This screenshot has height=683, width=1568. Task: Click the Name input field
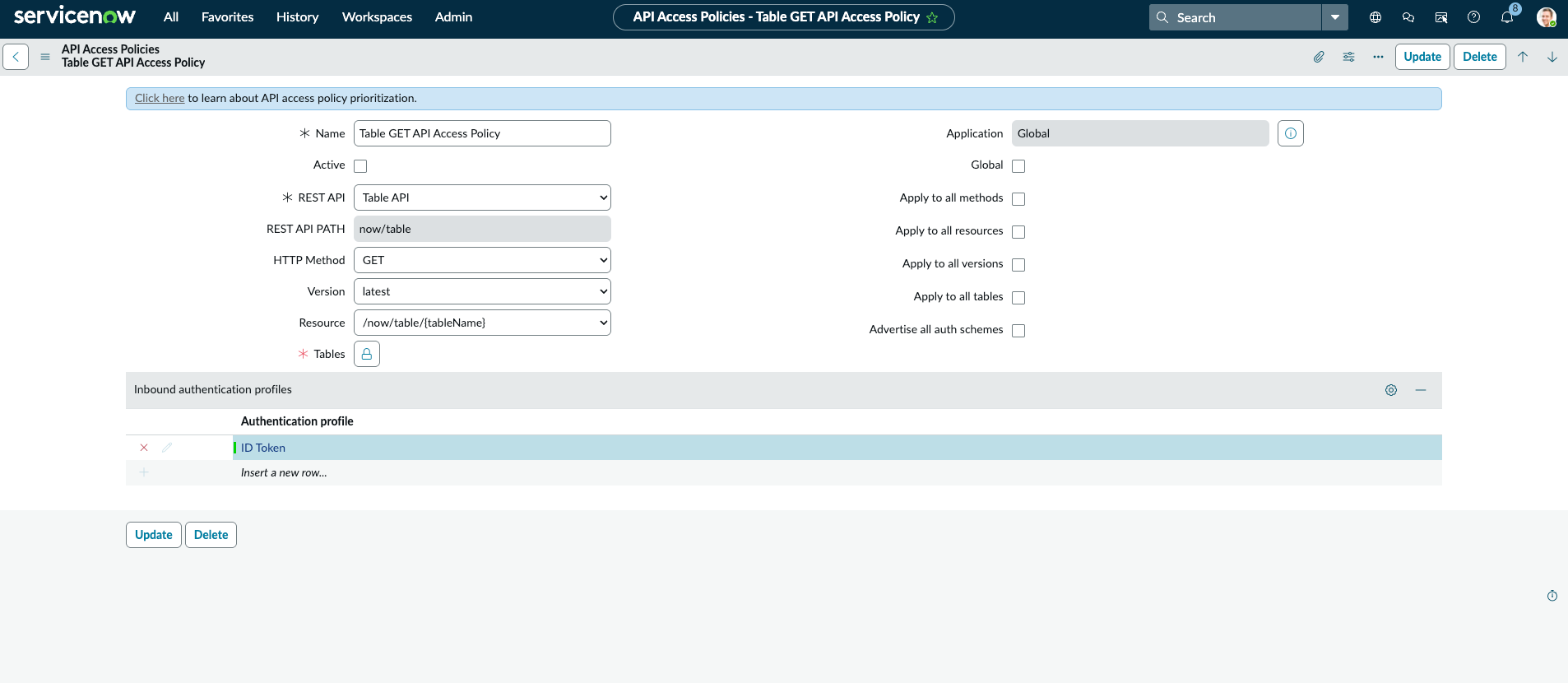tap(482, 133)
